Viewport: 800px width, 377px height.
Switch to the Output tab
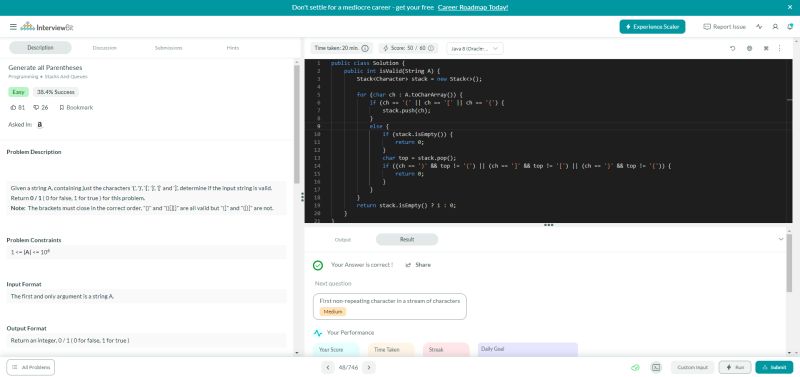click(342, 239)
